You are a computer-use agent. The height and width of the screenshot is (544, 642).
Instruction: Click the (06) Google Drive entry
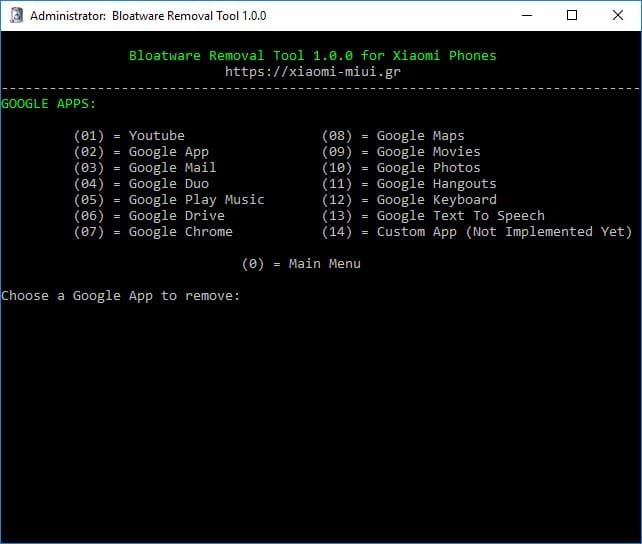coord(149,216)
